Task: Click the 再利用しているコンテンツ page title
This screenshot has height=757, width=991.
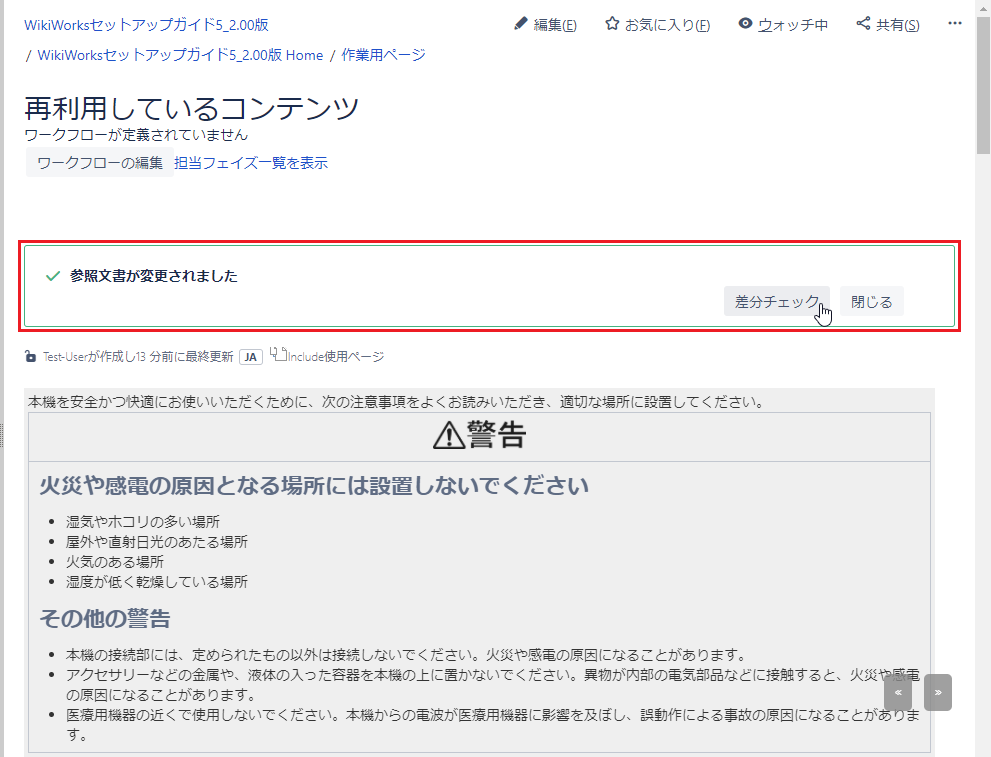Action: [191, 108]
